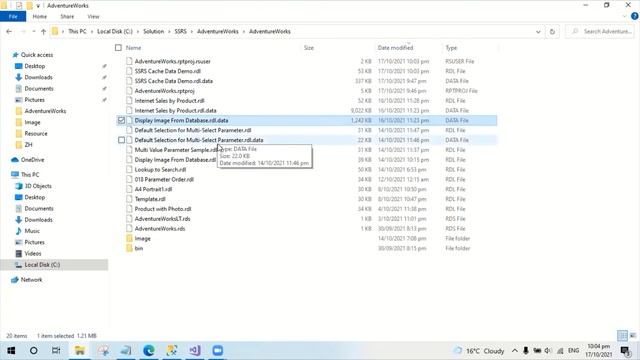Select Internet Sales by Product.rdl file
The width and height of the screenshot is (640, 360).
tap(169, 100)
